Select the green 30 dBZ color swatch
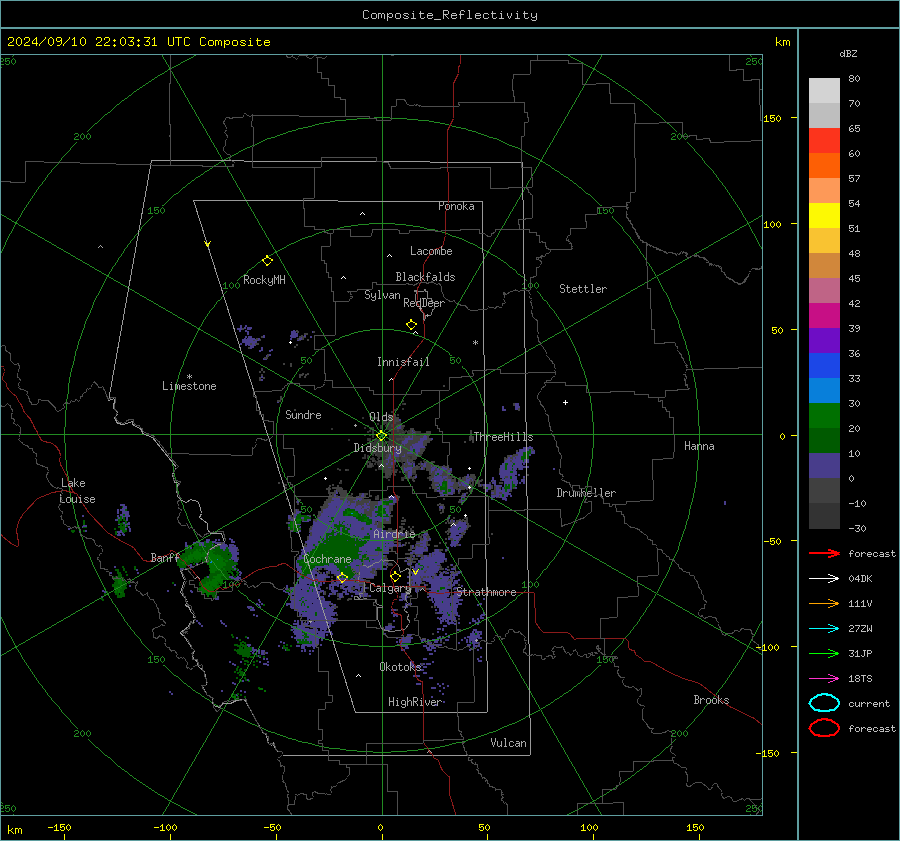The image size is (900, 841). (x=824, y=416)
